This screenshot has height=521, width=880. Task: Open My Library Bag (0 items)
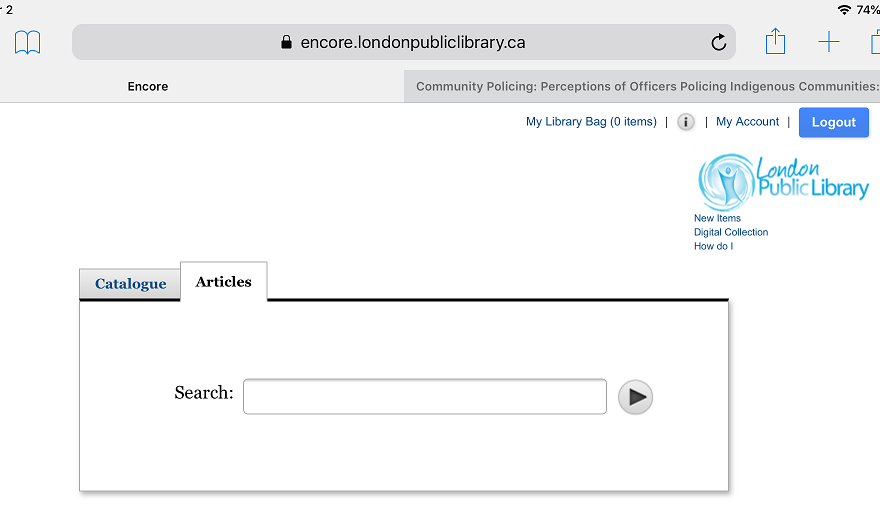tap(591, 122)
